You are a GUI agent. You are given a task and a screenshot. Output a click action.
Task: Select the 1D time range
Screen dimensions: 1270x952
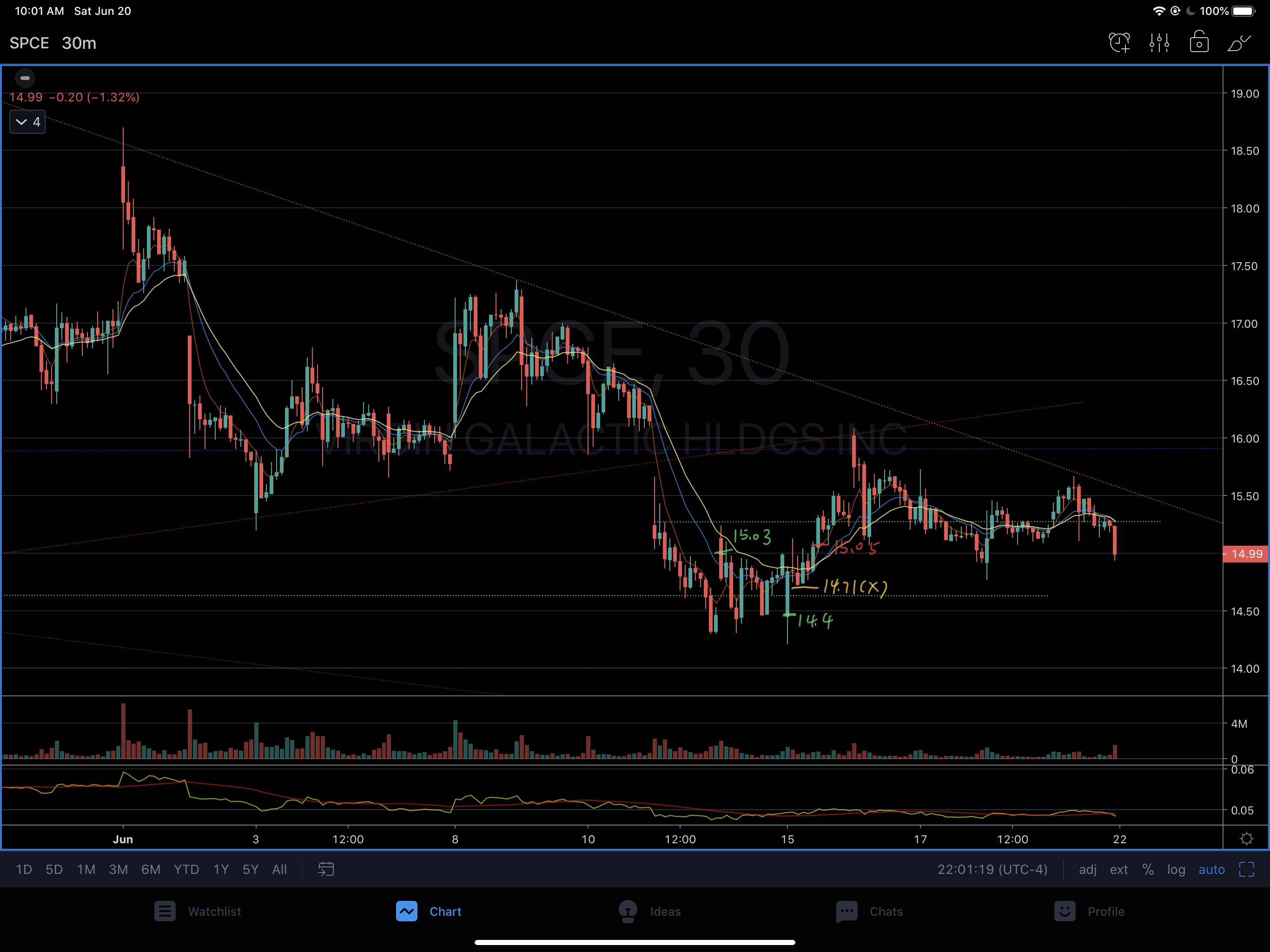24,869
